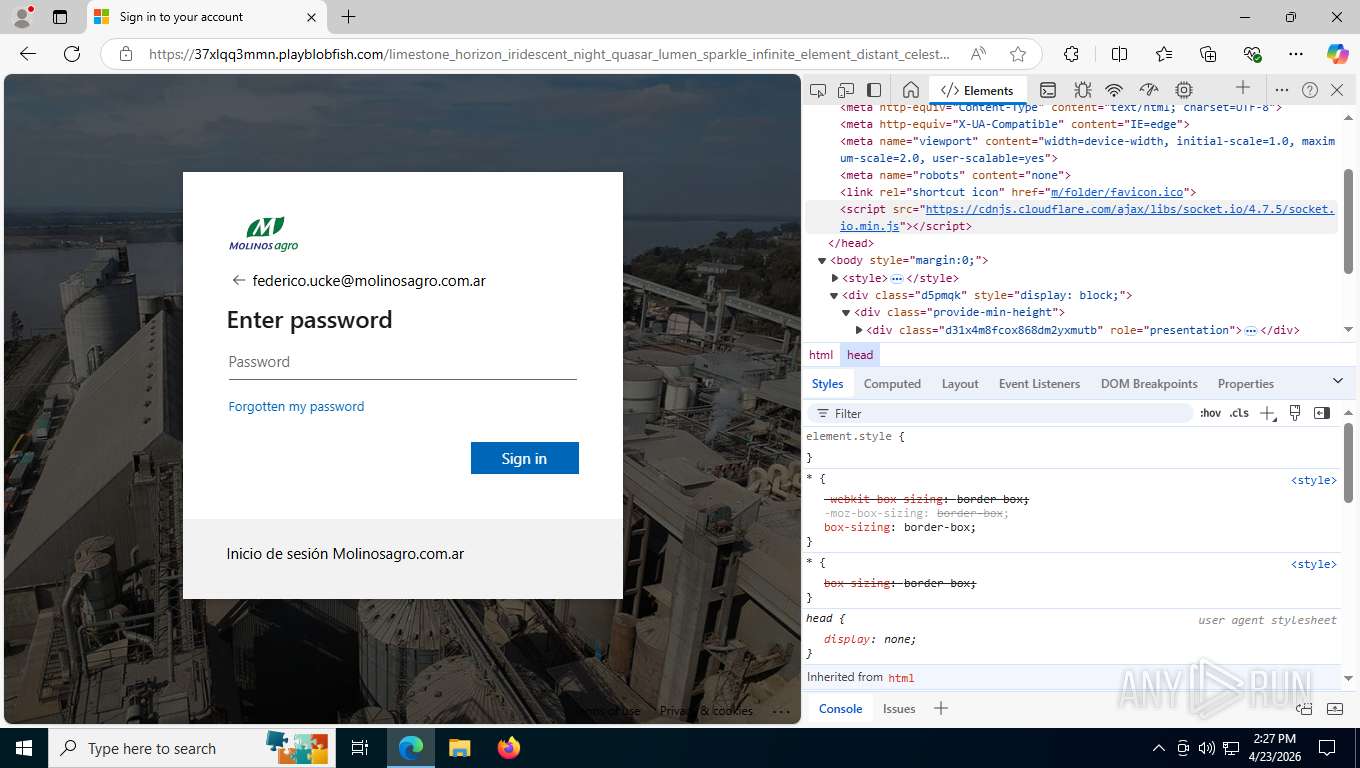
Task: Toggle the DevTools activity bar dock icon
Action: click(x=874, y=90)
